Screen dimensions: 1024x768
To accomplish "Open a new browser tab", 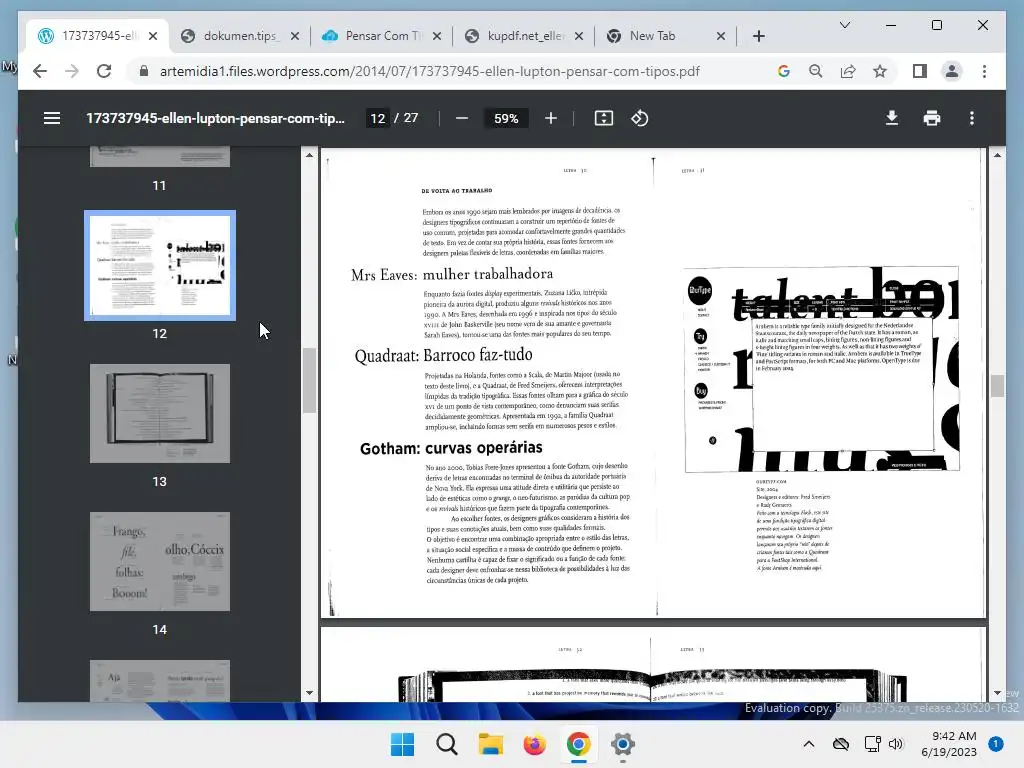I will coord(758,36).
